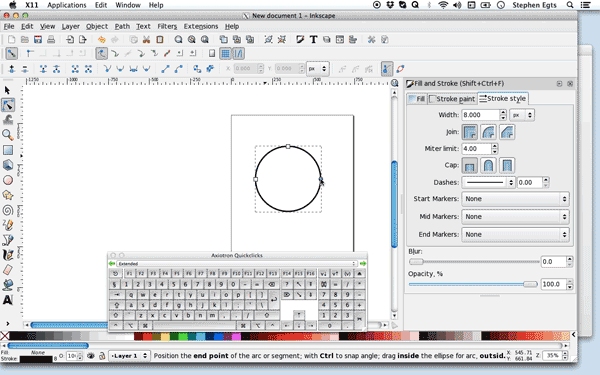Image resolution: width=600 pixels, height=375 pixels.
Task: Click the Save document icon
Action: click(38, 39)
